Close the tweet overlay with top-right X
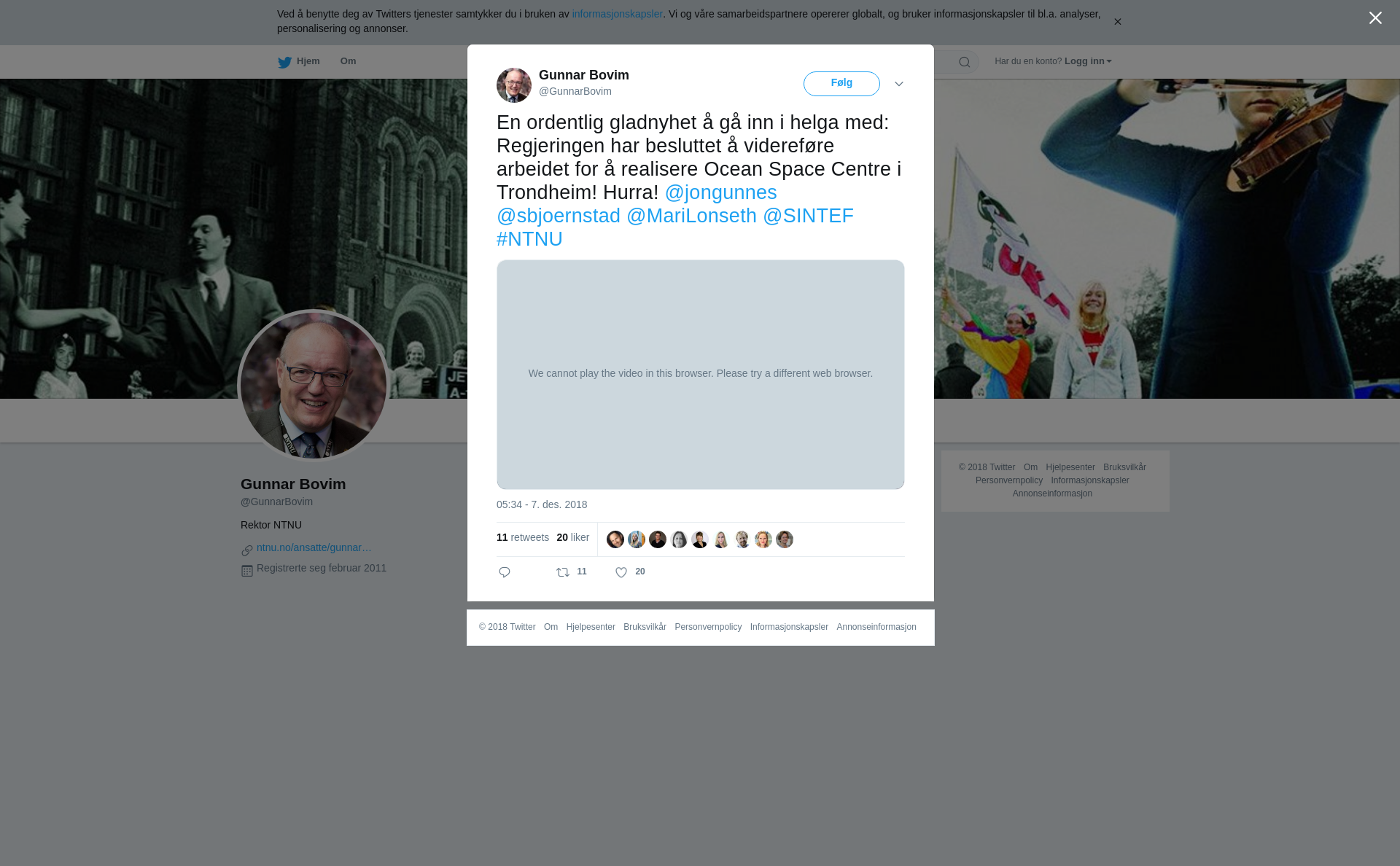Viewport: 1400px width, 866px height. pos(1375,18)
